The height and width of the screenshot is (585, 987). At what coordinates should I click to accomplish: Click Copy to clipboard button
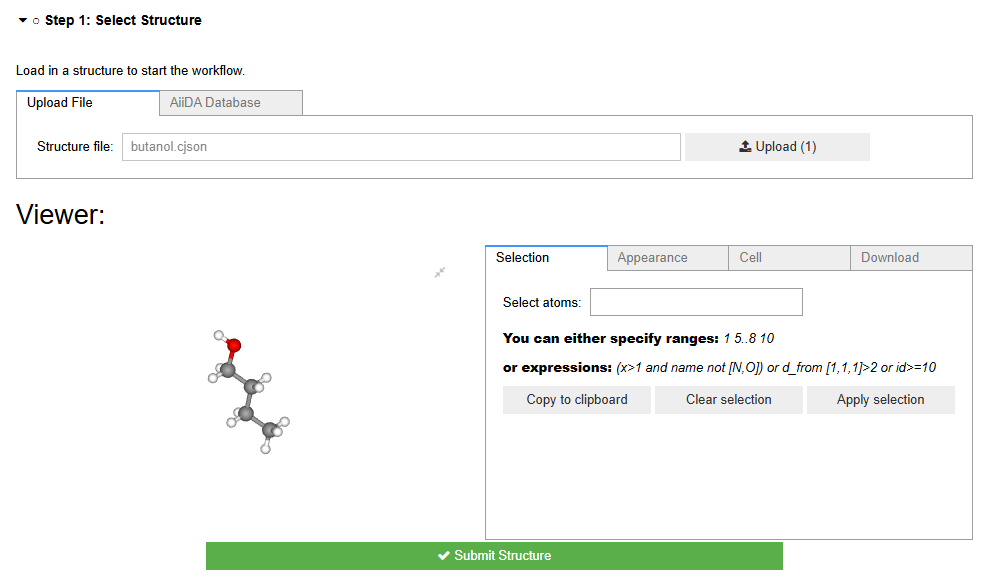click(577, 400)
